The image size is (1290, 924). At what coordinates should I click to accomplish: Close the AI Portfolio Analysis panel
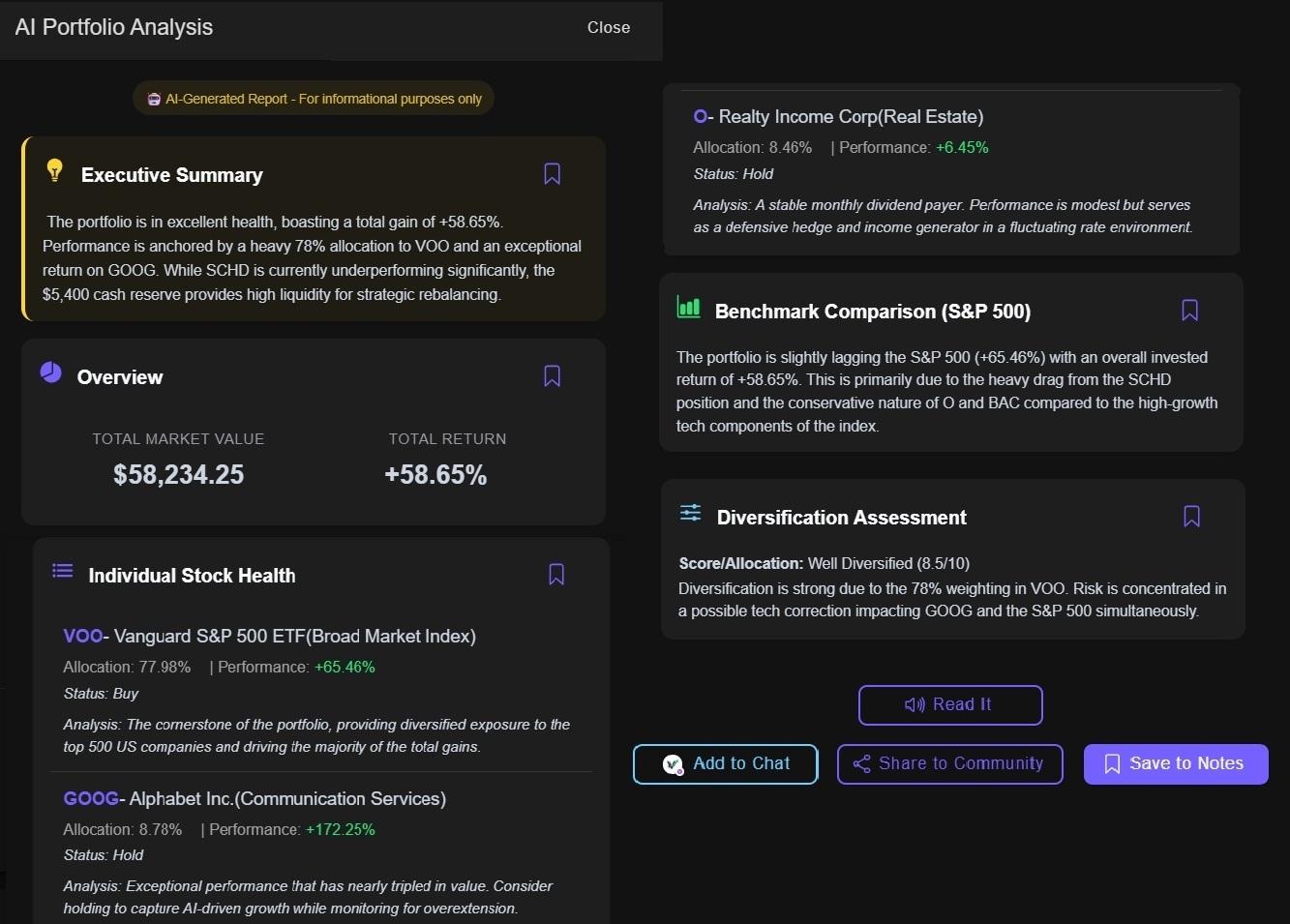[x=609, y=28]
